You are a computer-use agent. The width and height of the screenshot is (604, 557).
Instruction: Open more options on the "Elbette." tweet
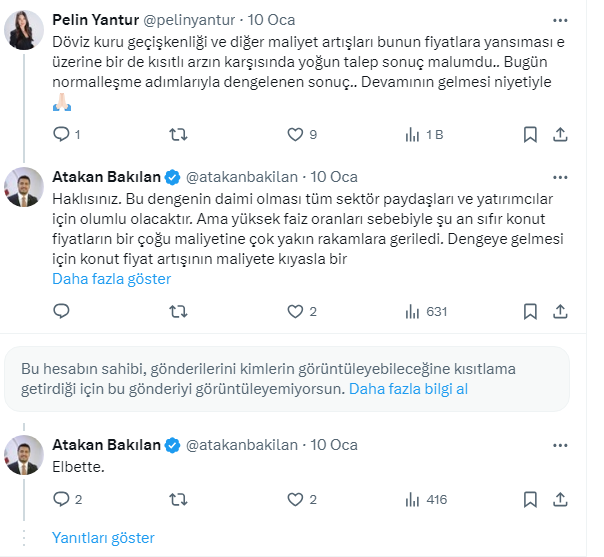pos(560,444)
